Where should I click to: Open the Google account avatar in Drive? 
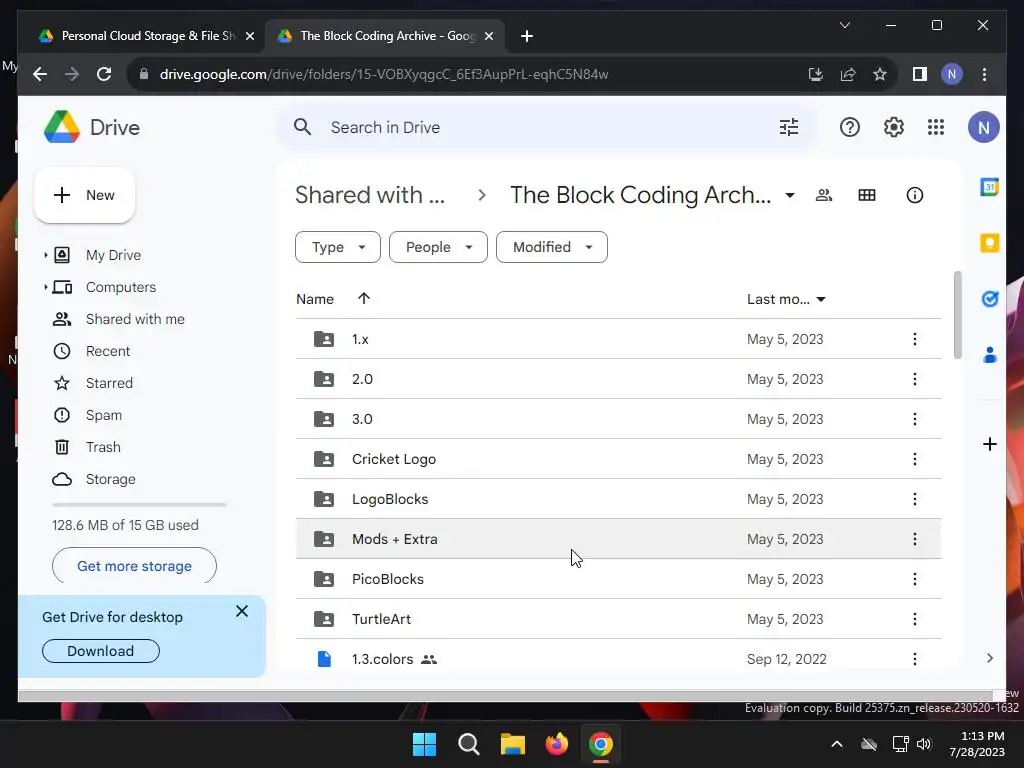[x=984, y=127]
